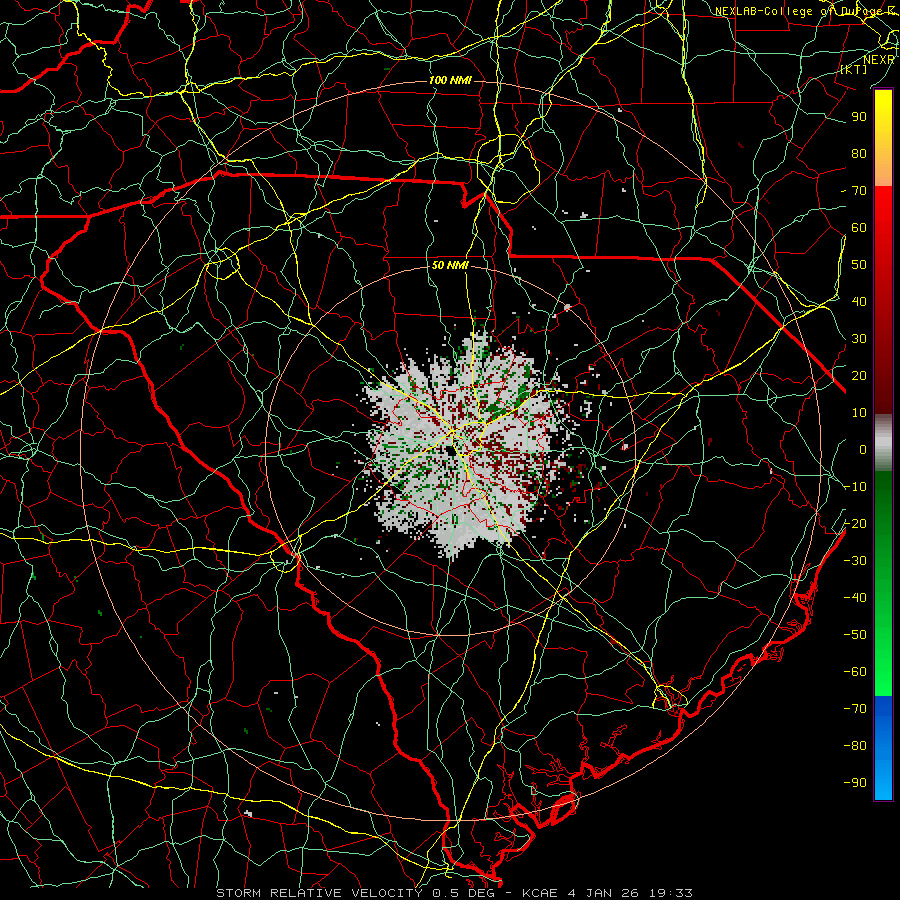Select the -30 value on the velocity scale
This screenshot has width=900, height=900.
[x=855, y=561]
